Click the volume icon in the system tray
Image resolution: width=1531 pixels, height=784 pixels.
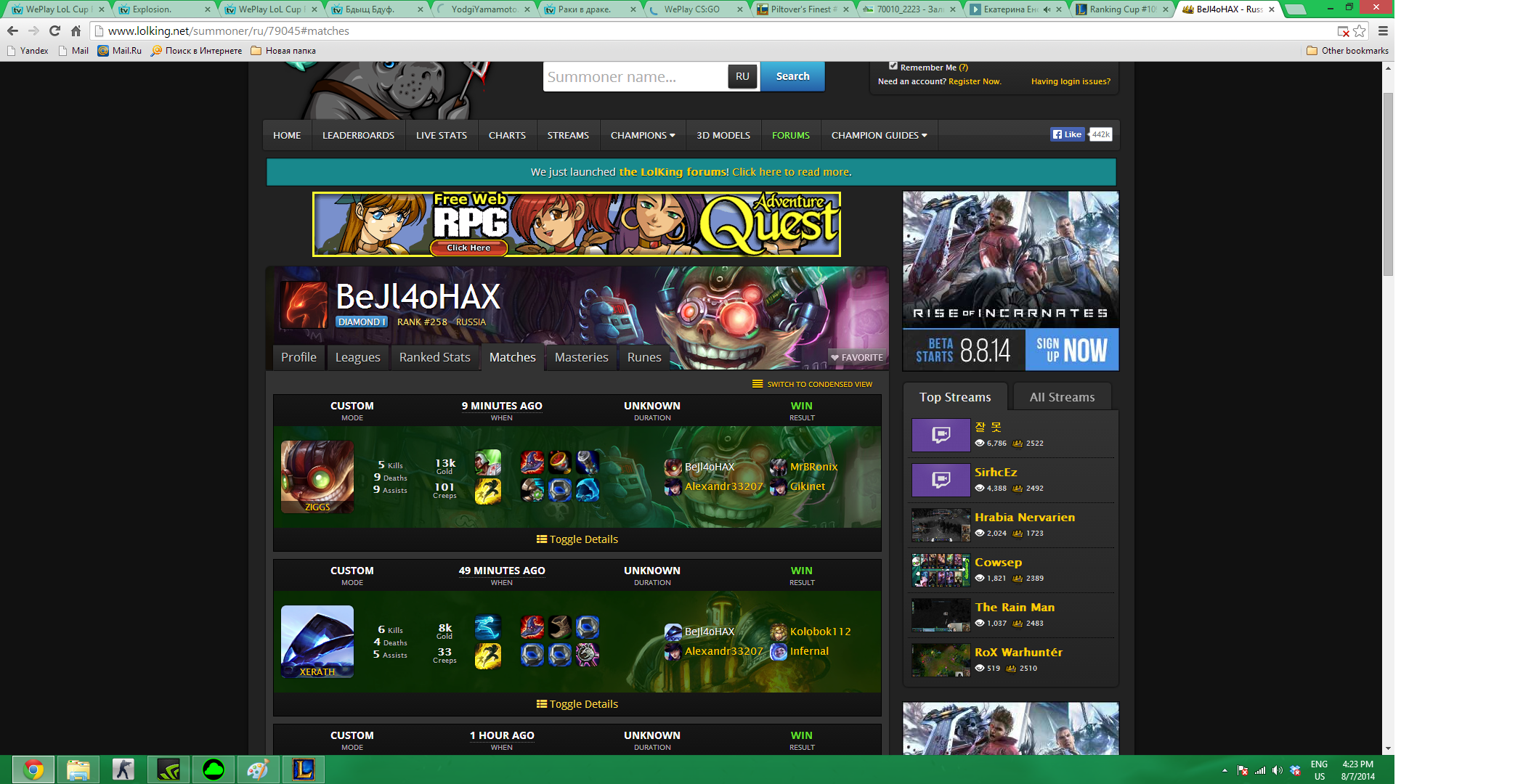coord(1277,770)
